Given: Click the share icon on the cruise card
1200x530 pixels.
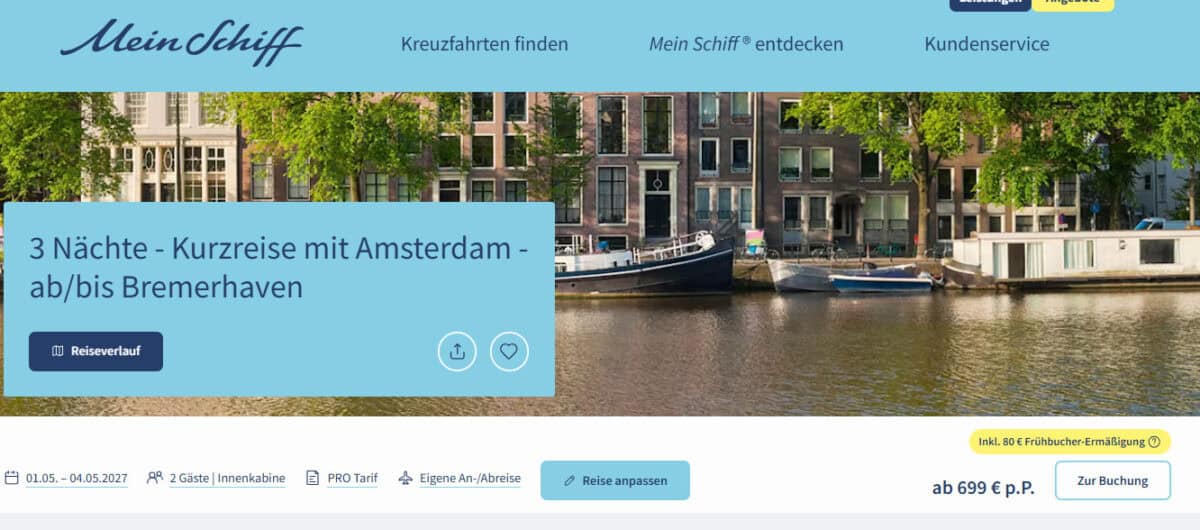Looking at the screenshot, I should (457, 351).
